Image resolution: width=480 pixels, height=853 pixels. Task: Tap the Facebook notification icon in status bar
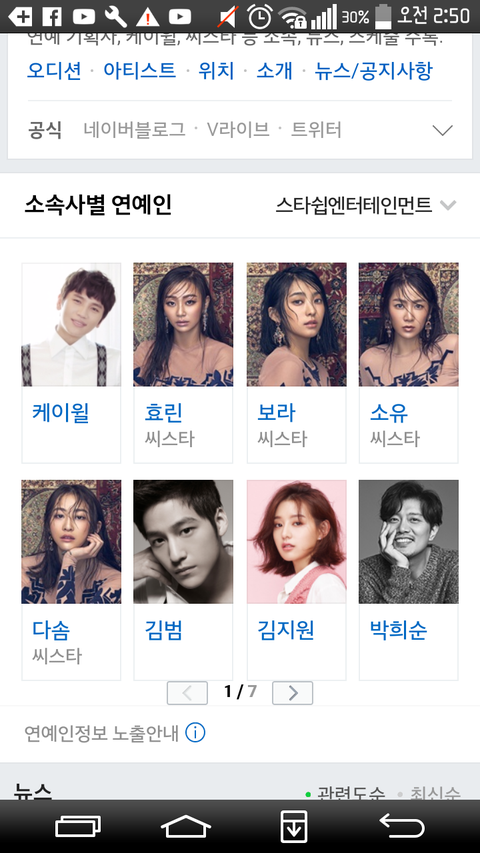[52, 16]
